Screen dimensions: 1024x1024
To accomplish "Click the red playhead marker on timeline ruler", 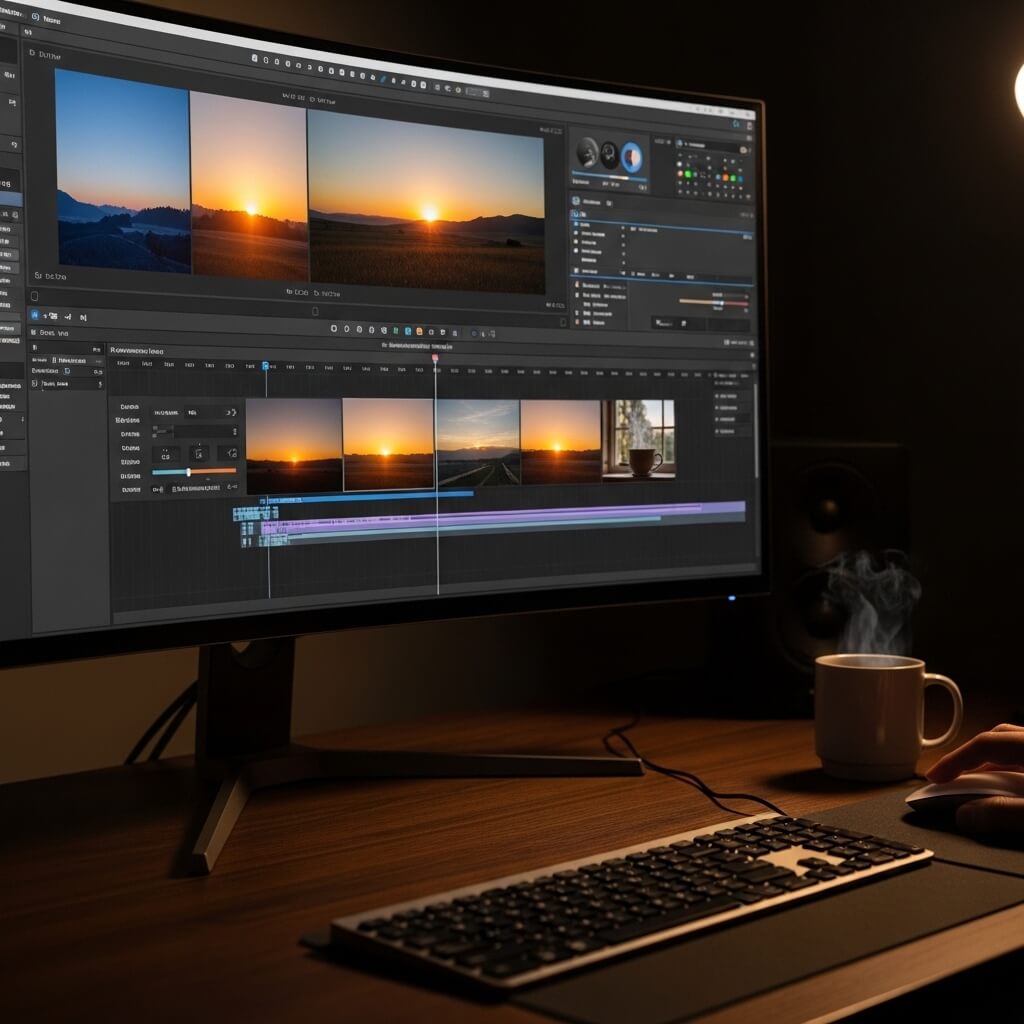I will pyautogui.click(x=435, y=357).
